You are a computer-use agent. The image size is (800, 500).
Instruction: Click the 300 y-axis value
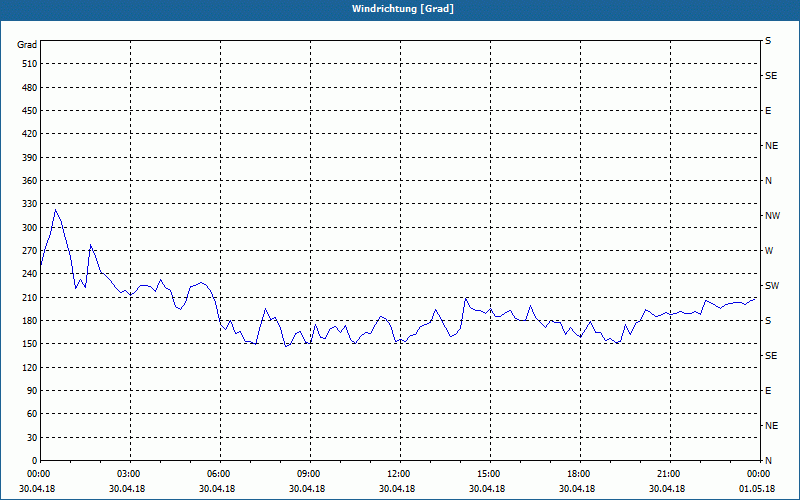point(30,228)
